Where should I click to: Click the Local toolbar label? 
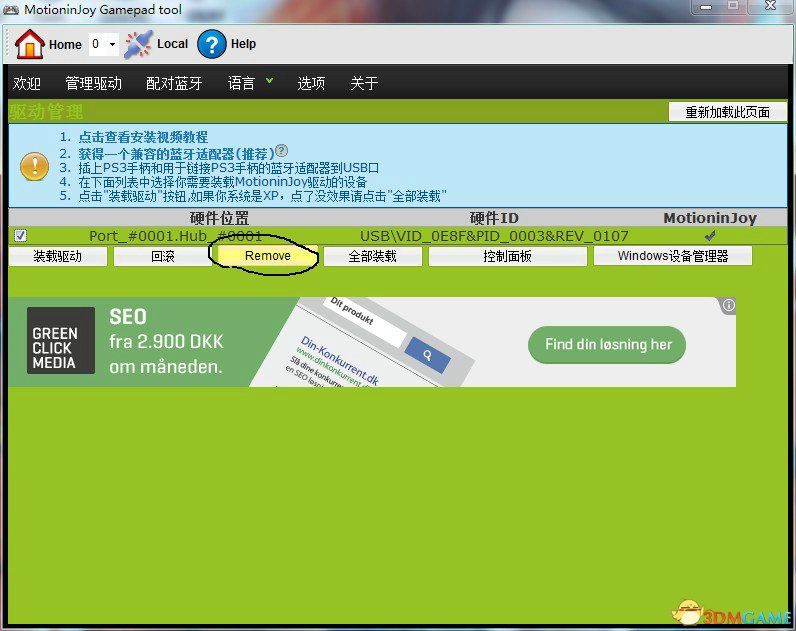coord(173,44)
